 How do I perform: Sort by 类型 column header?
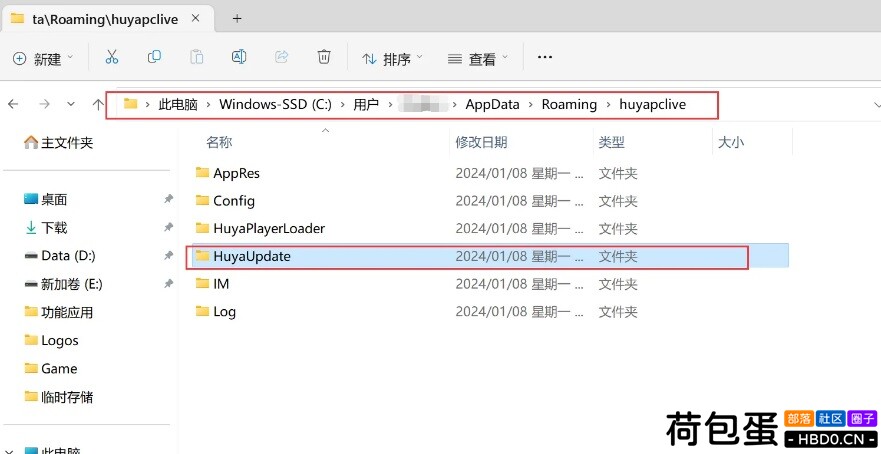[611, 142]
